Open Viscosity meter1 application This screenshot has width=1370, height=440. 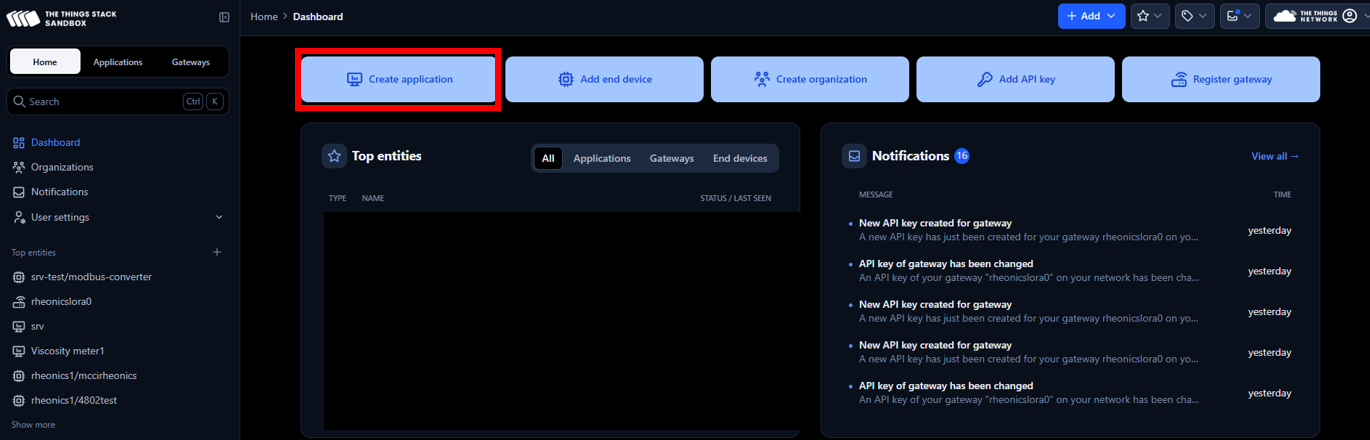click(x=67, y=351)
